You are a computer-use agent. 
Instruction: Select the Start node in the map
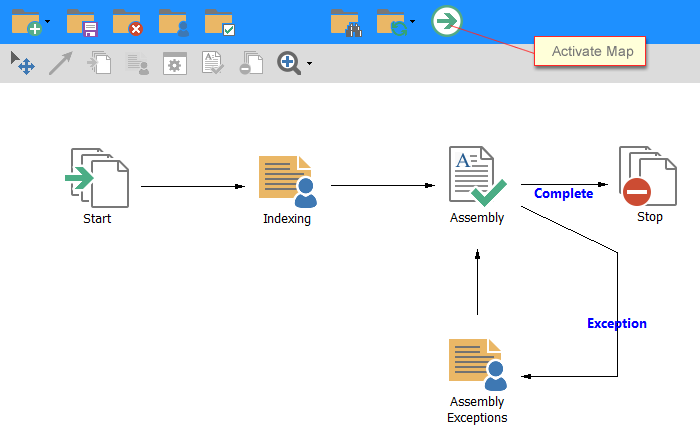click(97, 178)
